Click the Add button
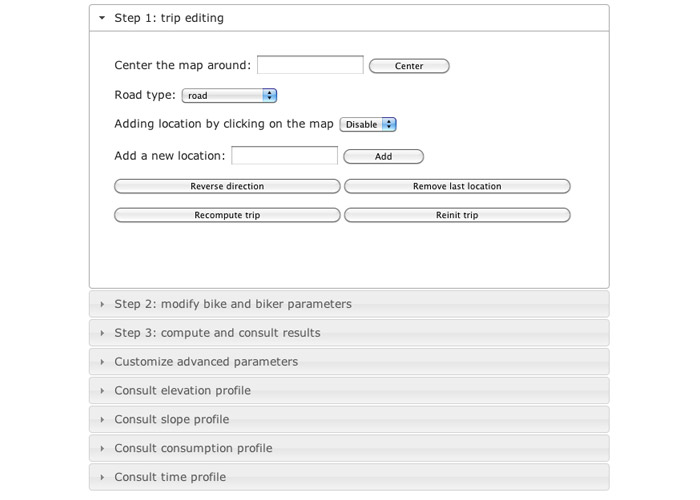The image size is (700, 500). [x=383, y=156]
